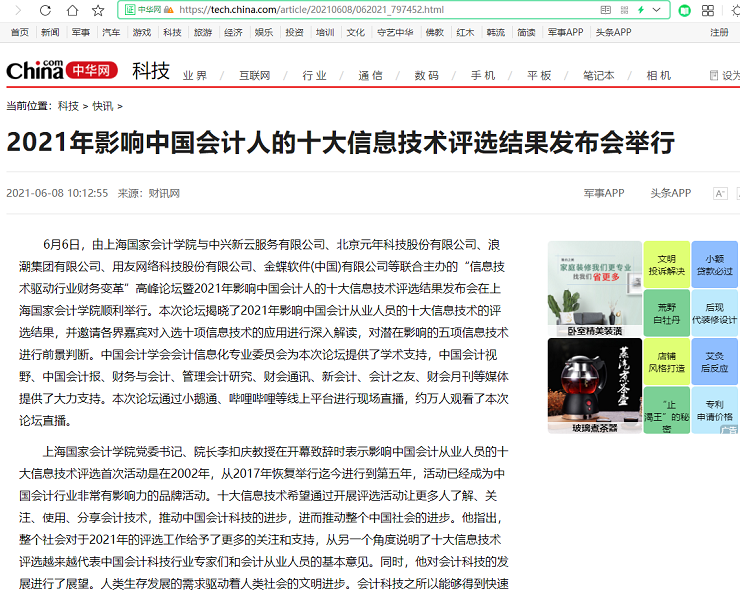Click the 小额贷款必过 ad tile
The width and height of the screenshot is (740, 591).
(x=714, y=264)
